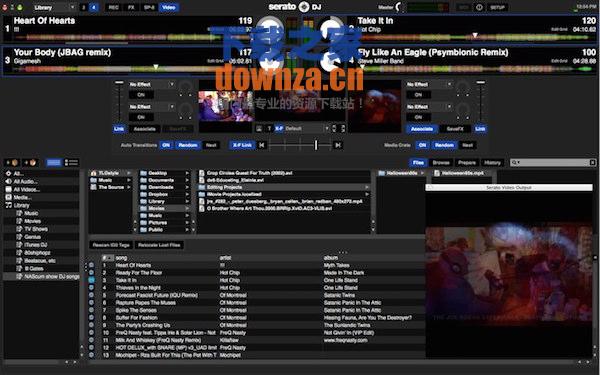Click inside the library search field

click(553, 163)
